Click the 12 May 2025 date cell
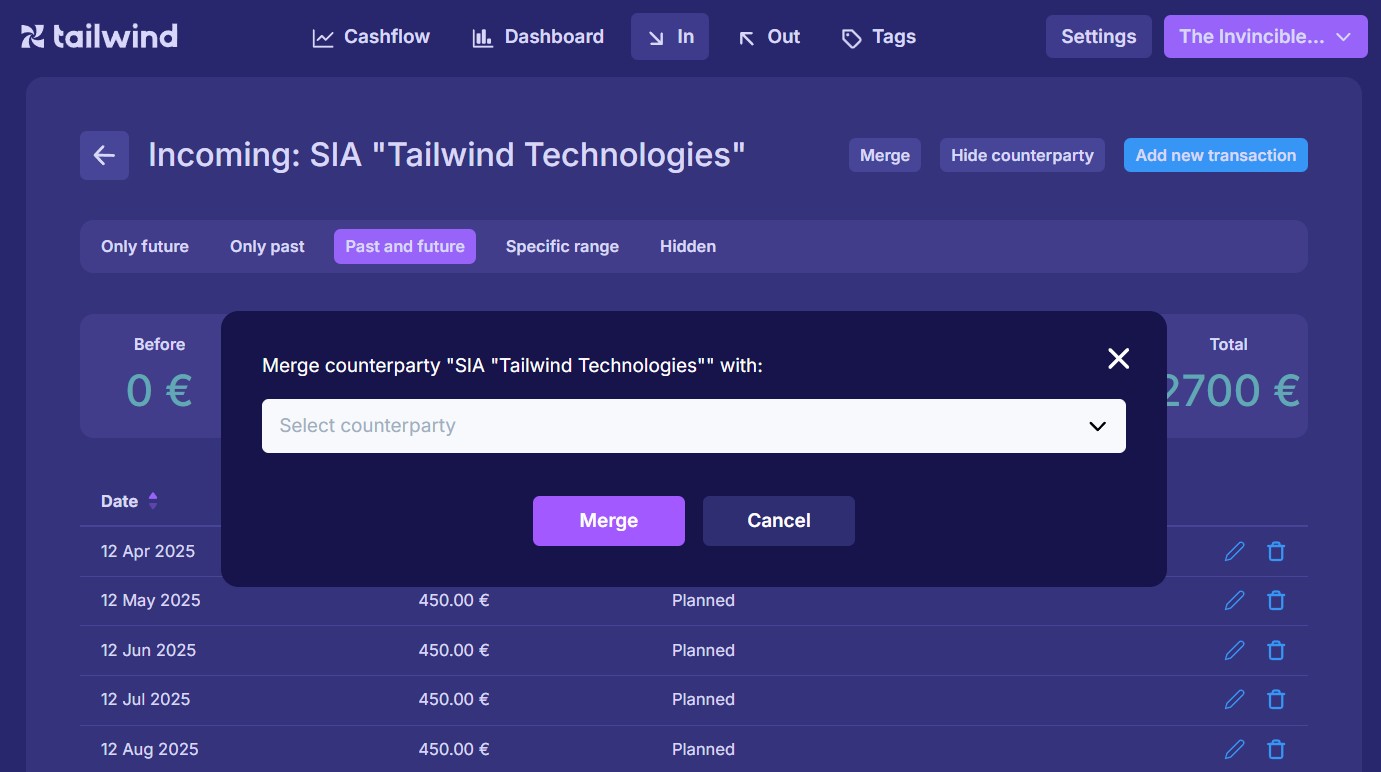 150,601
